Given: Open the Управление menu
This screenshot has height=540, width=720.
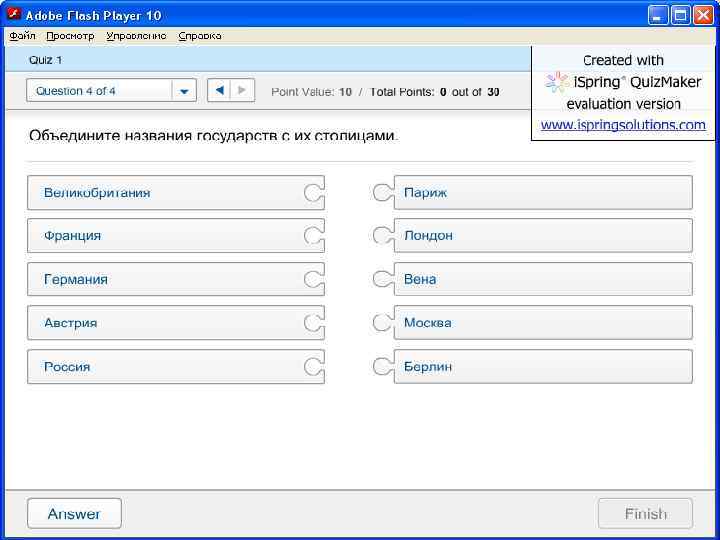Looking at the screenshot, I should (x=136, y=36).
